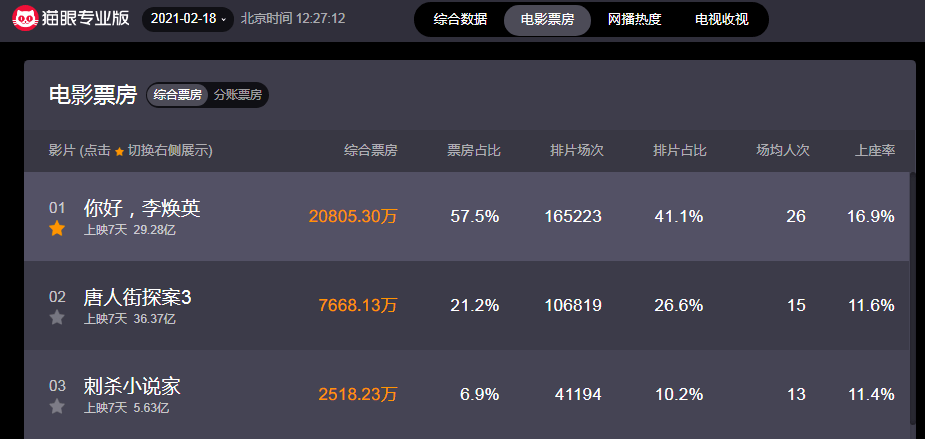Image resolution: width=925 pixels, height=439 pixels.
Task: Click the rank number 02
Action: click(57, 297)
